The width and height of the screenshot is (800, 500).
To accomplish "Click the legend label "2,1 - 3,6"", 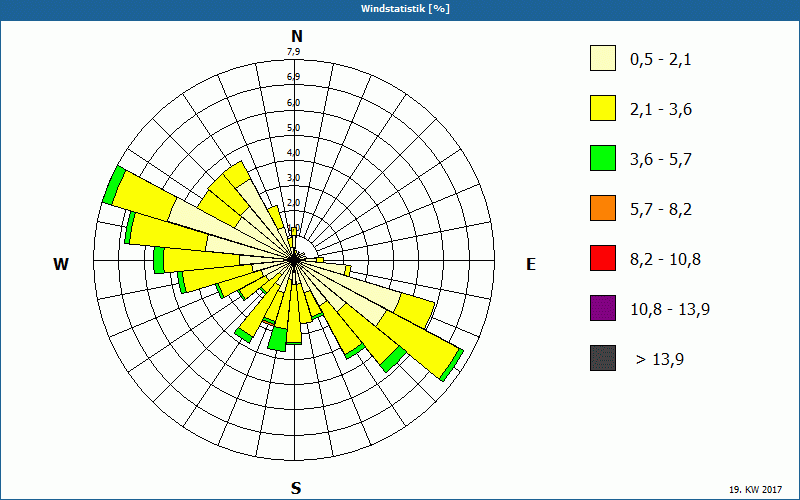I will (661, 110).
